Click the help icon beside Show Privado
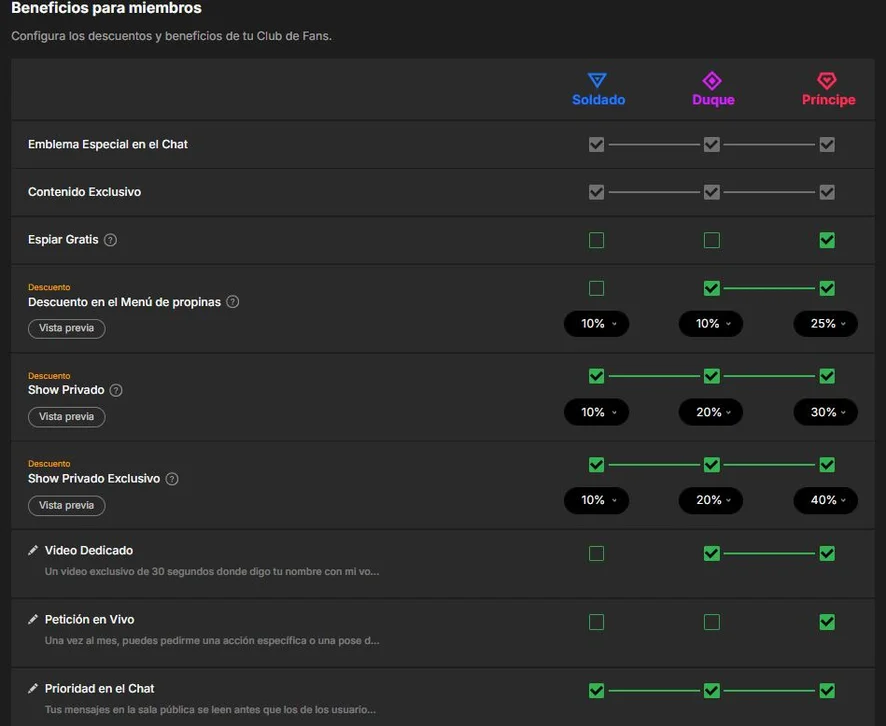This screenshot has width=886, height=726. (x=116, y=390)
